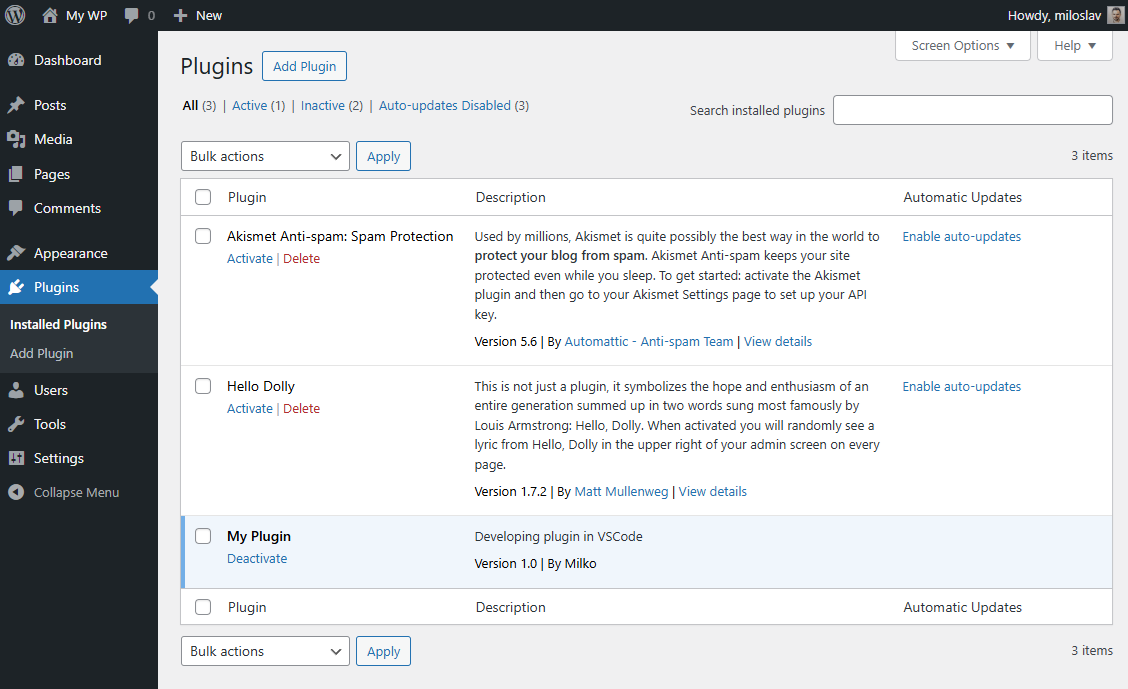This screenshot has height=689, width=1128.
Task: Select all plugins via header checkbox
Action: [203, 197]
